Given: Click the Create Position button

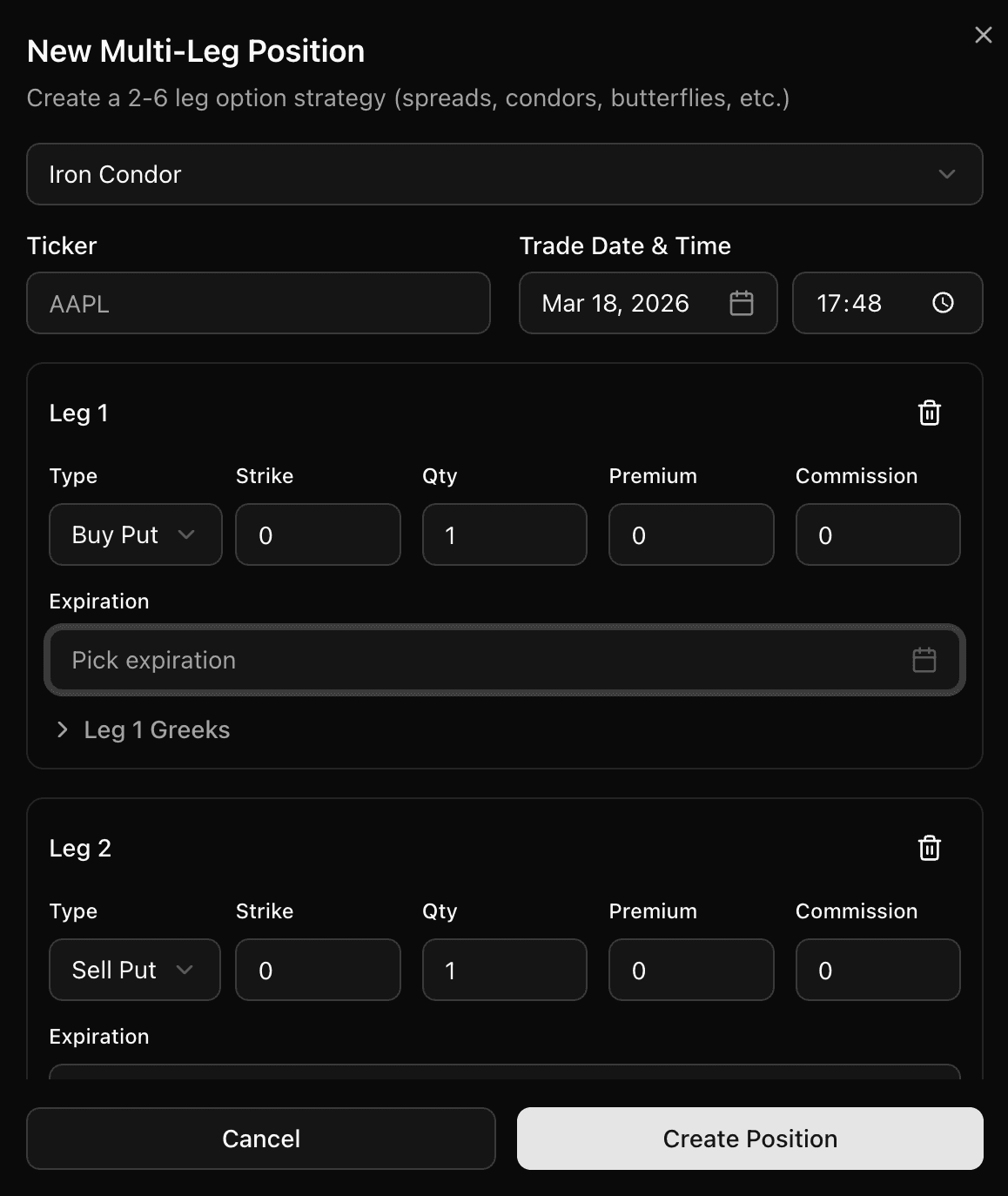Looking at the screenshot, I should [x=749, y=1139].
